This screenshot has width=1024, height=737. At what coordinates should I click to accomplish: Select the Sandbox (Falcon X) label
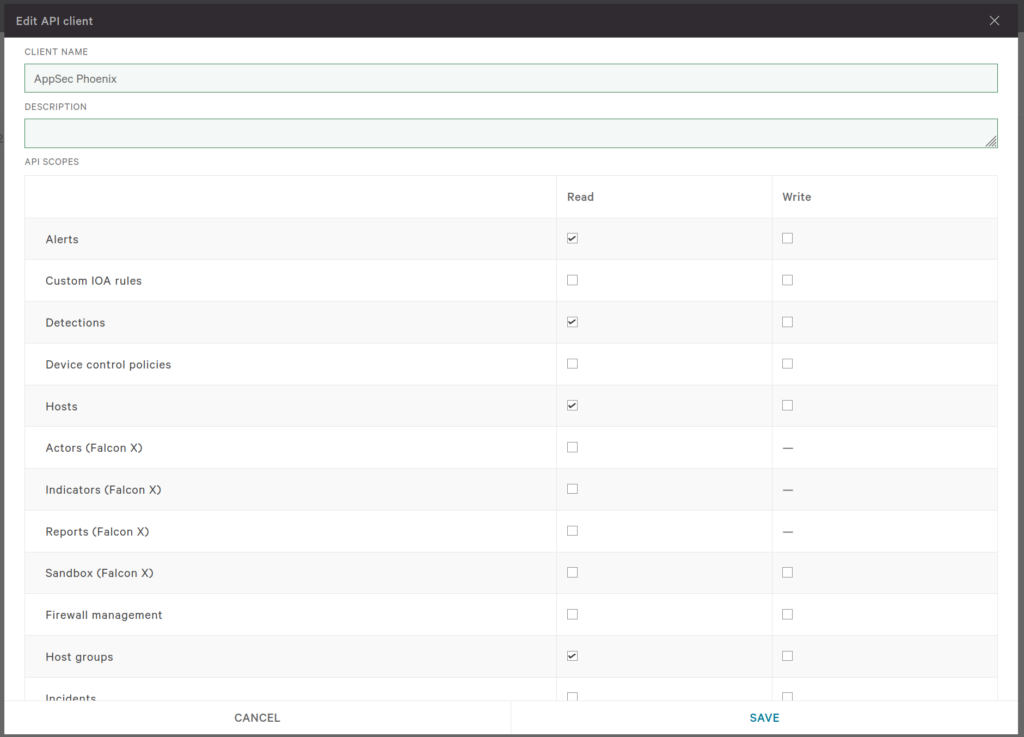coord(99,573)
